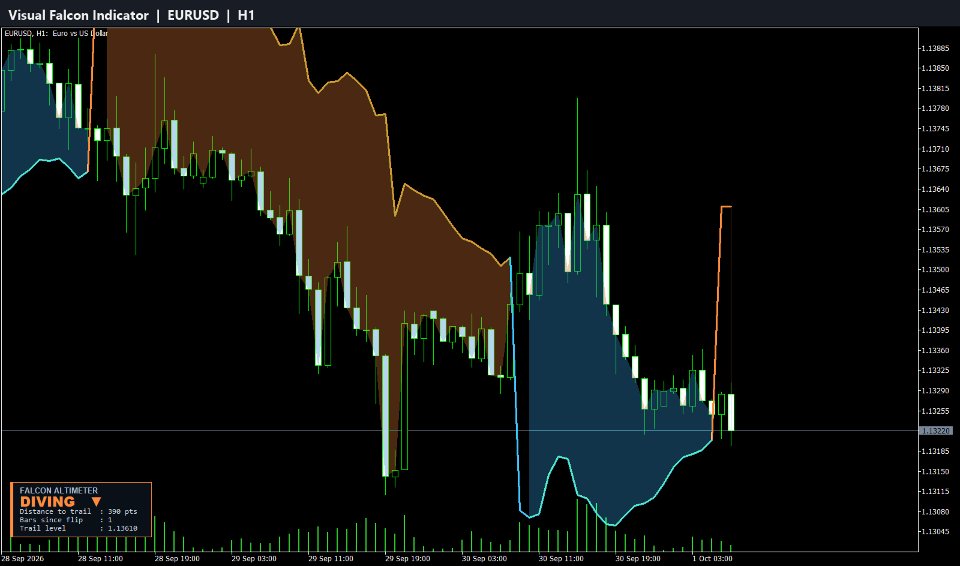Click the 1.13605 price axis label
This screenshot has height=566, width=960.
935,209
